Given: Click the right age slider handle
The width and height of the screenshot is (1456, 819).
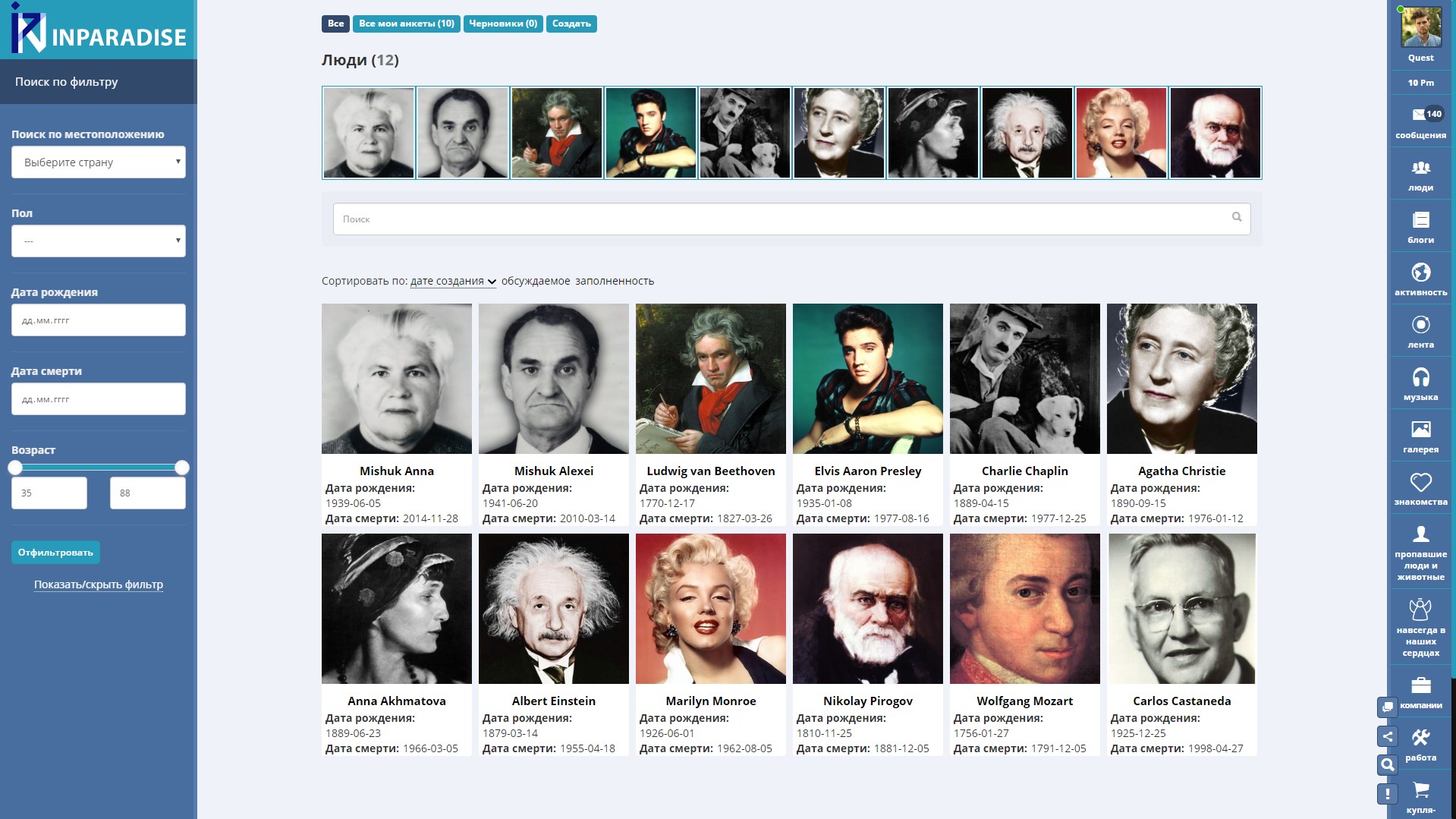Looking at the screenshot, I should click(182, 468).
